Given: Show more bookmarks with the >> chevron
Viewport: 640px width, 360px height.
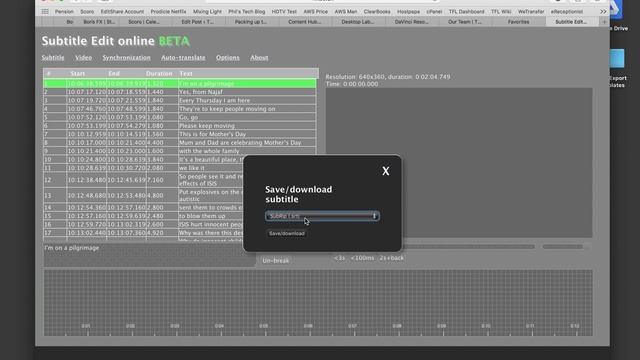Looking at the screenshot, I should (x=603, y=11).
